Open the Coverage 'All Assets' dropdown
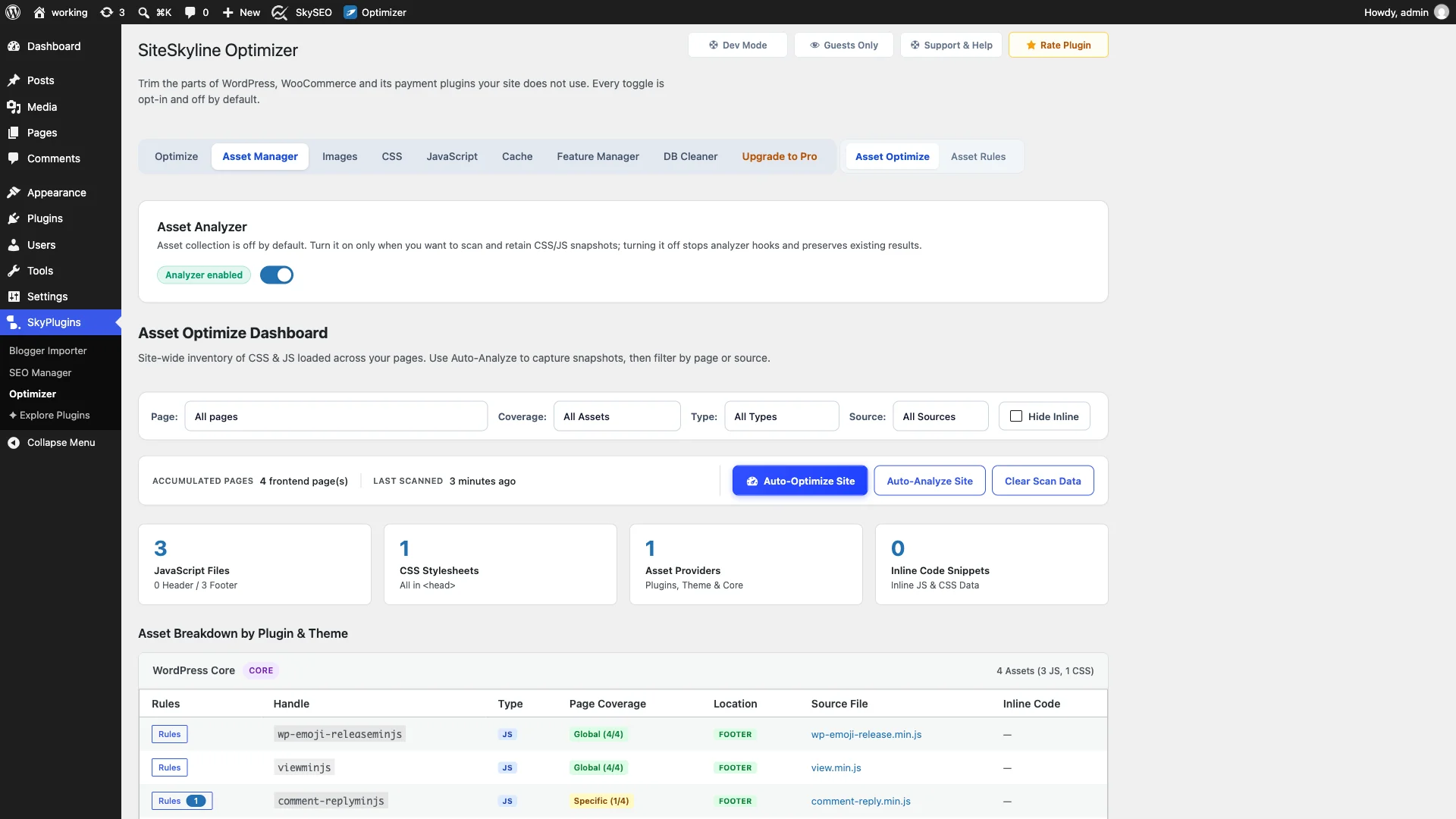The image size is (1456, 819). [617, 416]
